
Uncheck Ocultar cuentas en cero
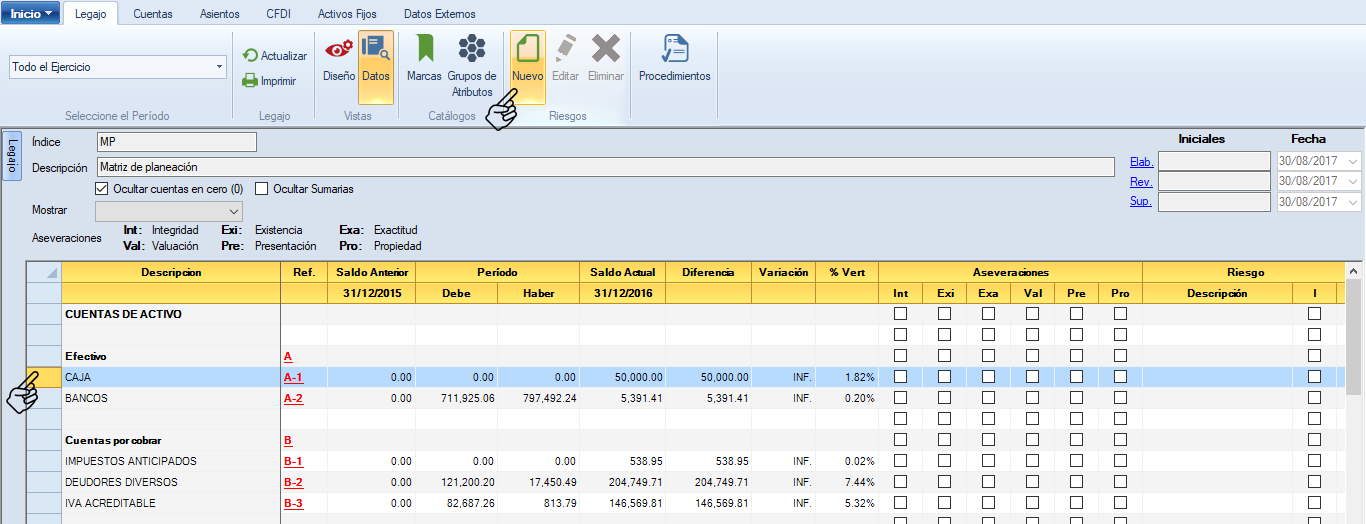101,189
